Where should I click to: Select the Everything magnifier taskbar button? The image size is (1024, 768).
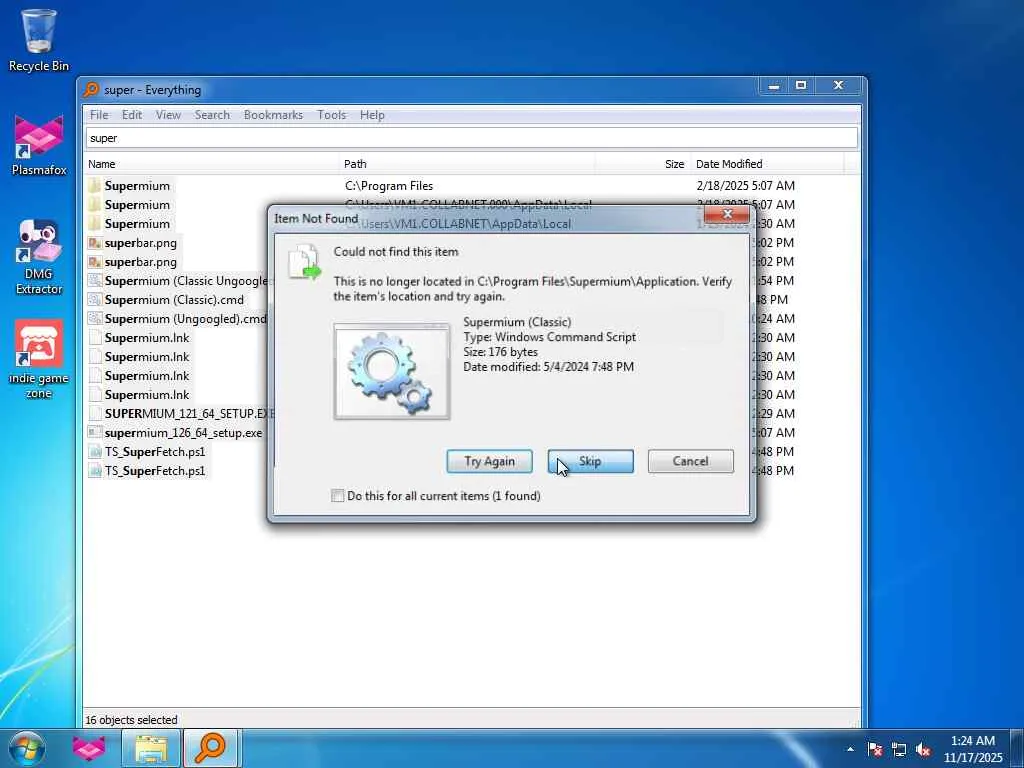click(x=212, y=748)
